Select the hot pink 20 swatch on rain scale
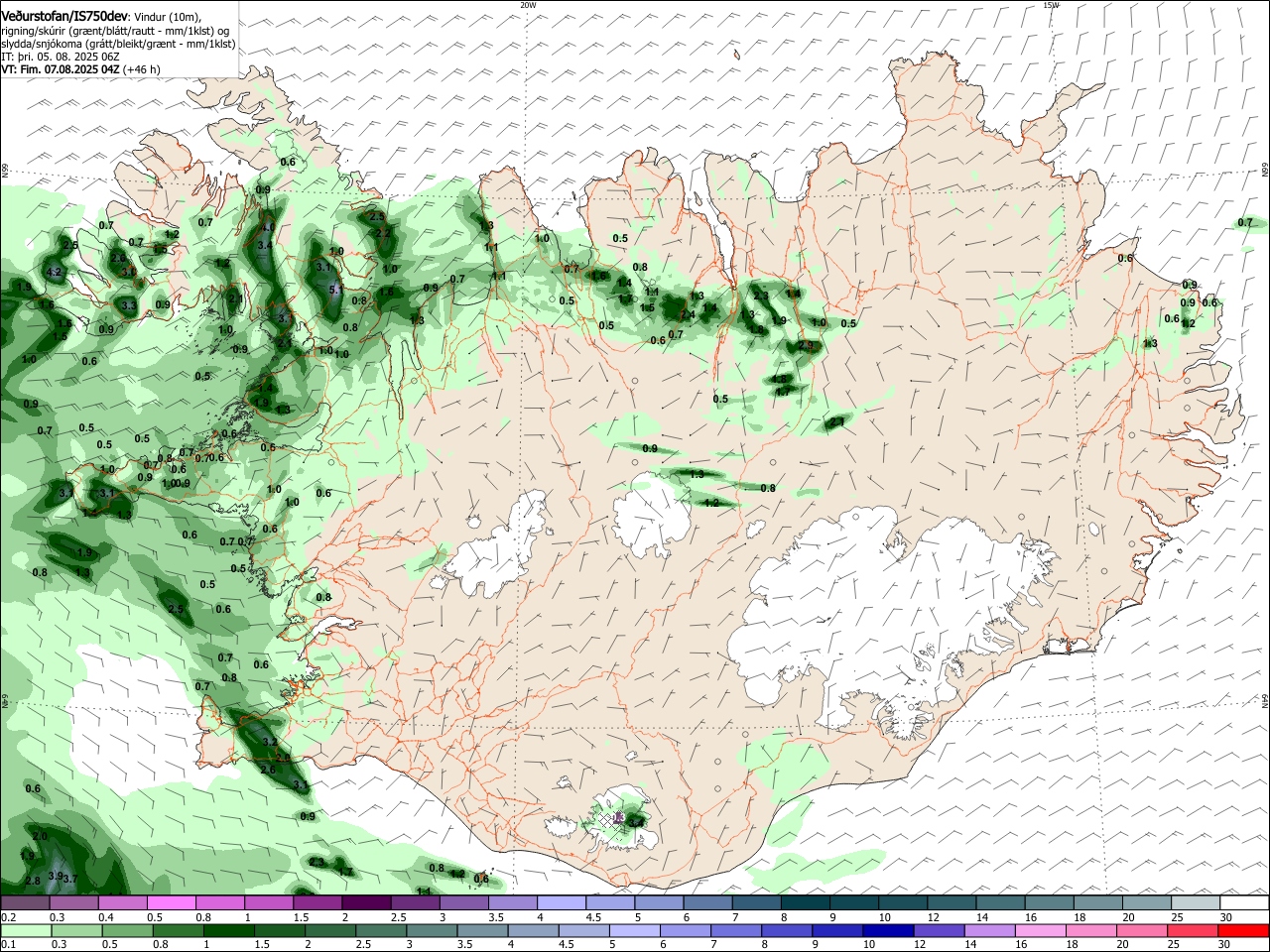 click(x=1141, y=930)
